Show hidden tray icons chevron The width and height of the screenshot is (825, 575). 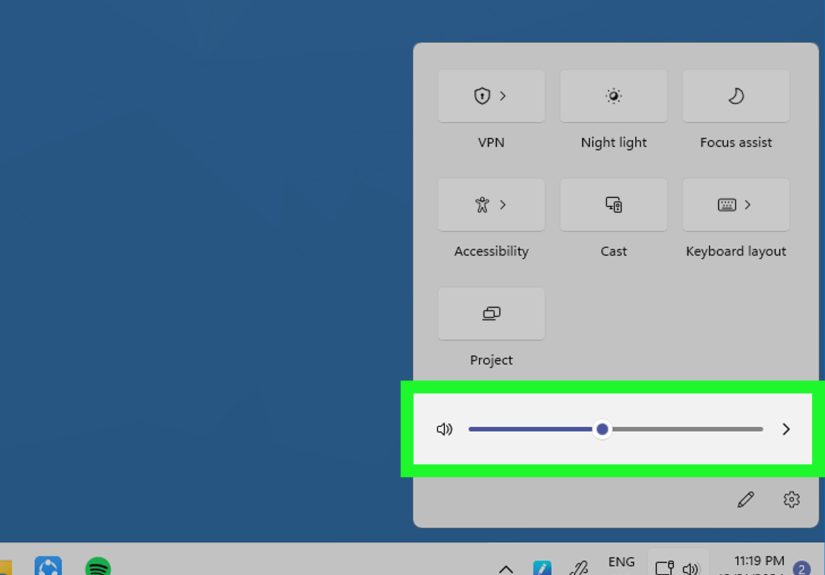(x=506, y=569)
